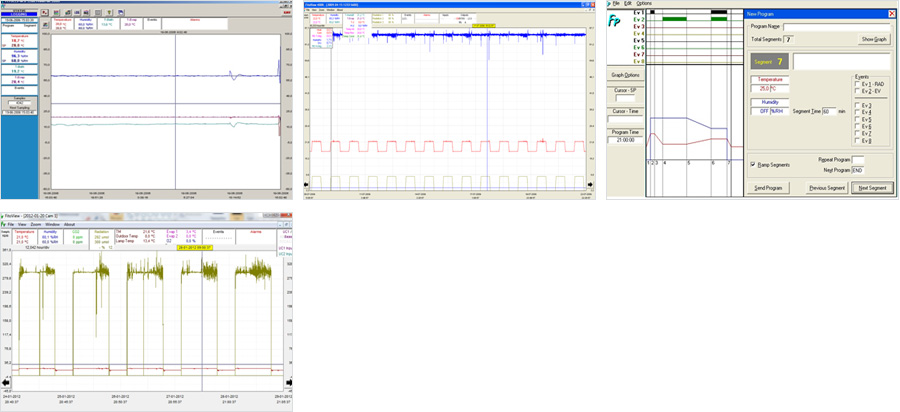900x412 pixels.
Task: Tick the Ev 3 checkbox in Events group
Action: point(857,106)
